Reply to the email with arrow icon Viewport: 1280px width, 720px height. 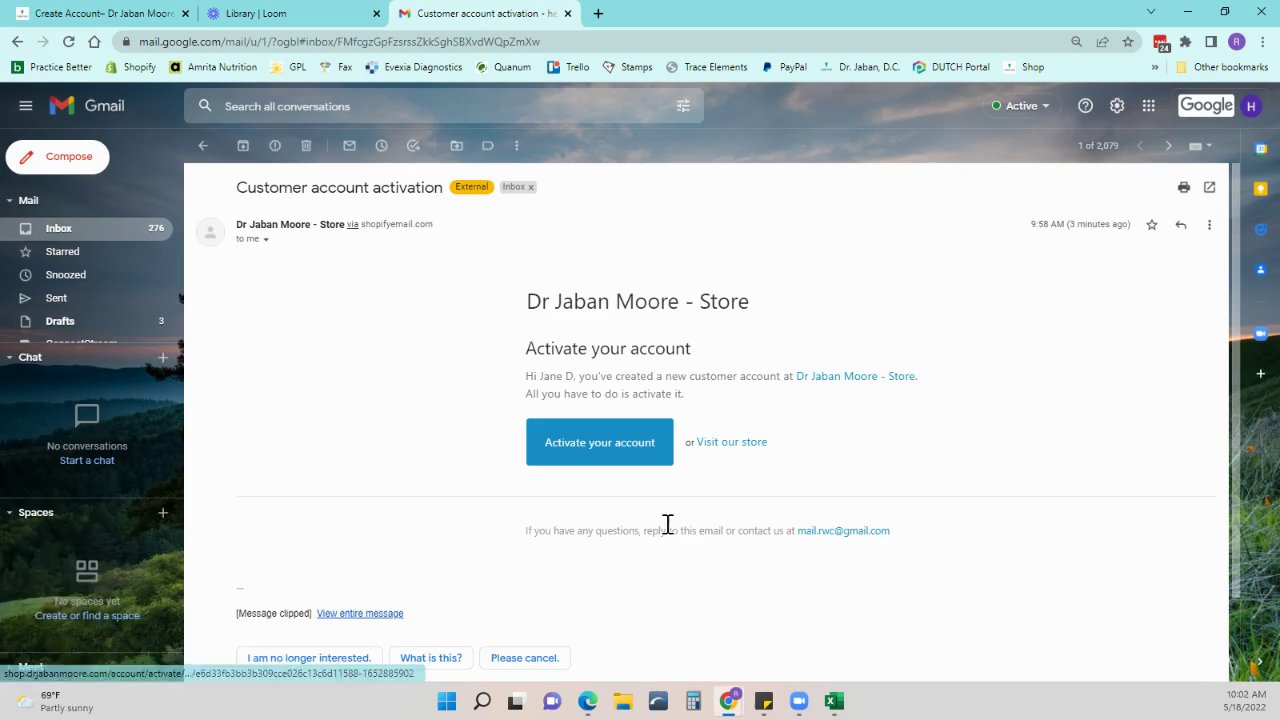point(1181,225)
